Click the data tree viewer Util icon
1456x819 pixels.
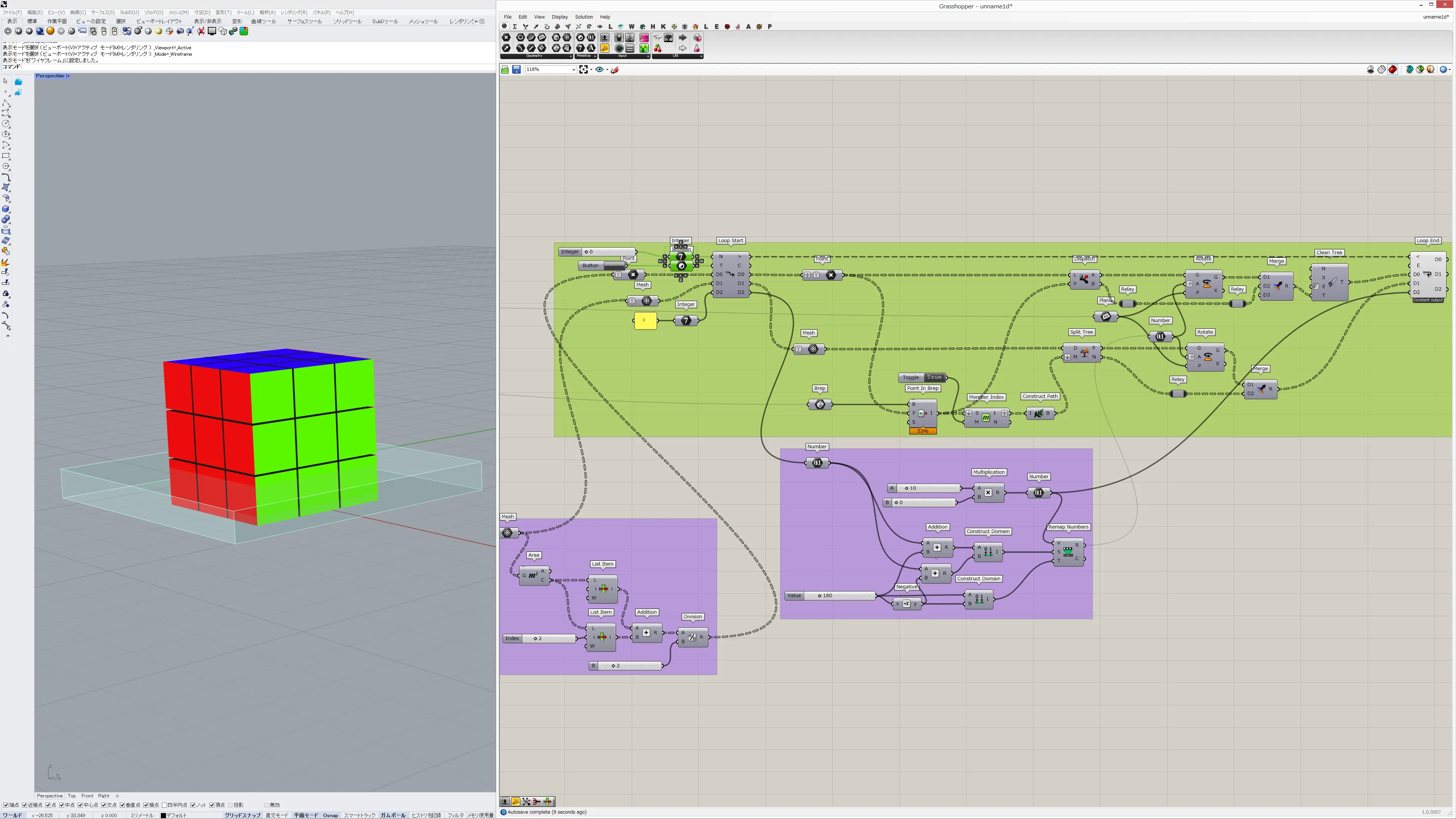click(x=668, y=37)
